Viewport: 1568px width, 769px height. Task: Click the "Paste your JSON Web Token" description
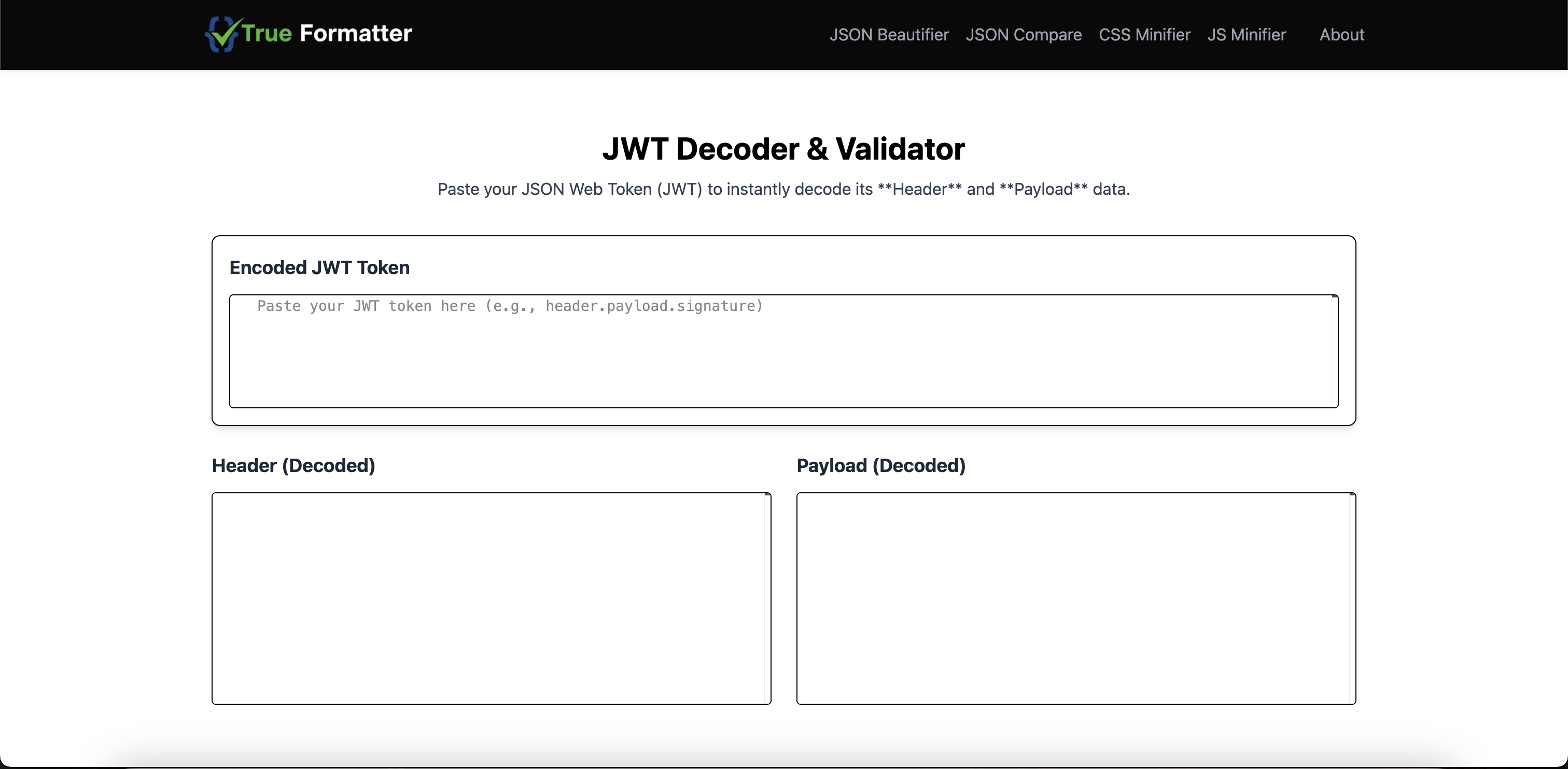pyautogui.click(x=783, y=189)
